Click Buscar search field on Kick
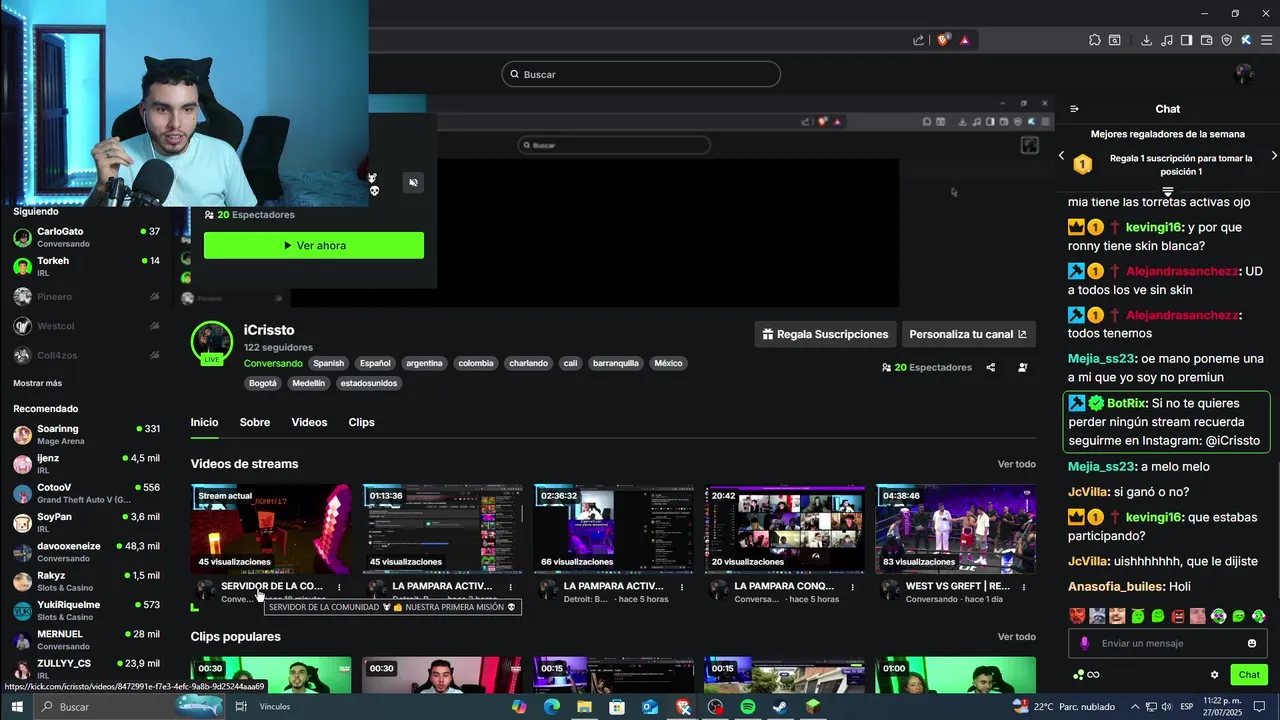The image size is (1280, 720). pyautogui.click(x=641, y=74)
